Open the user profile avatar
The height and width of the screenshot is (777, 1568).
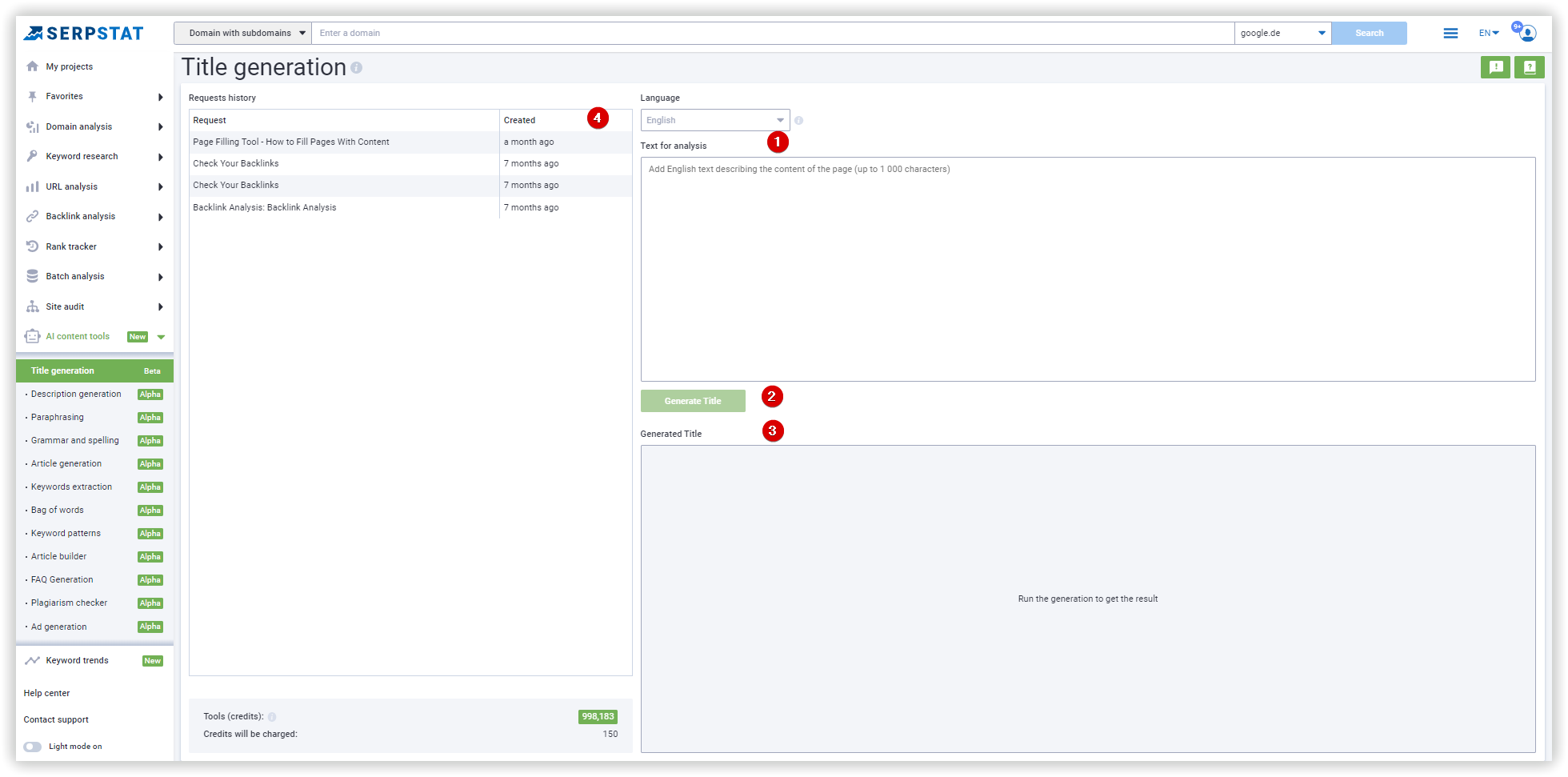click(x=1527, y=33)
